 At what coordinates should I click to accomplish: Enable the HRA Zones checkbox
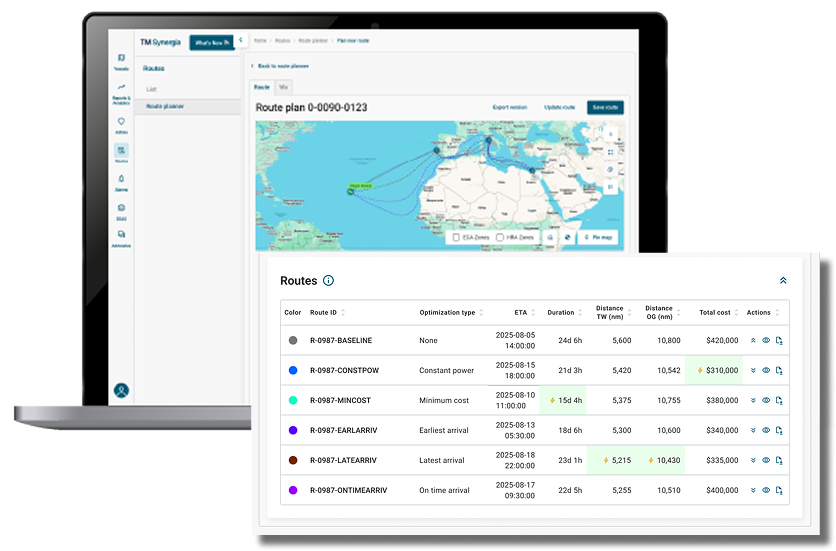(x=500, y=238)
